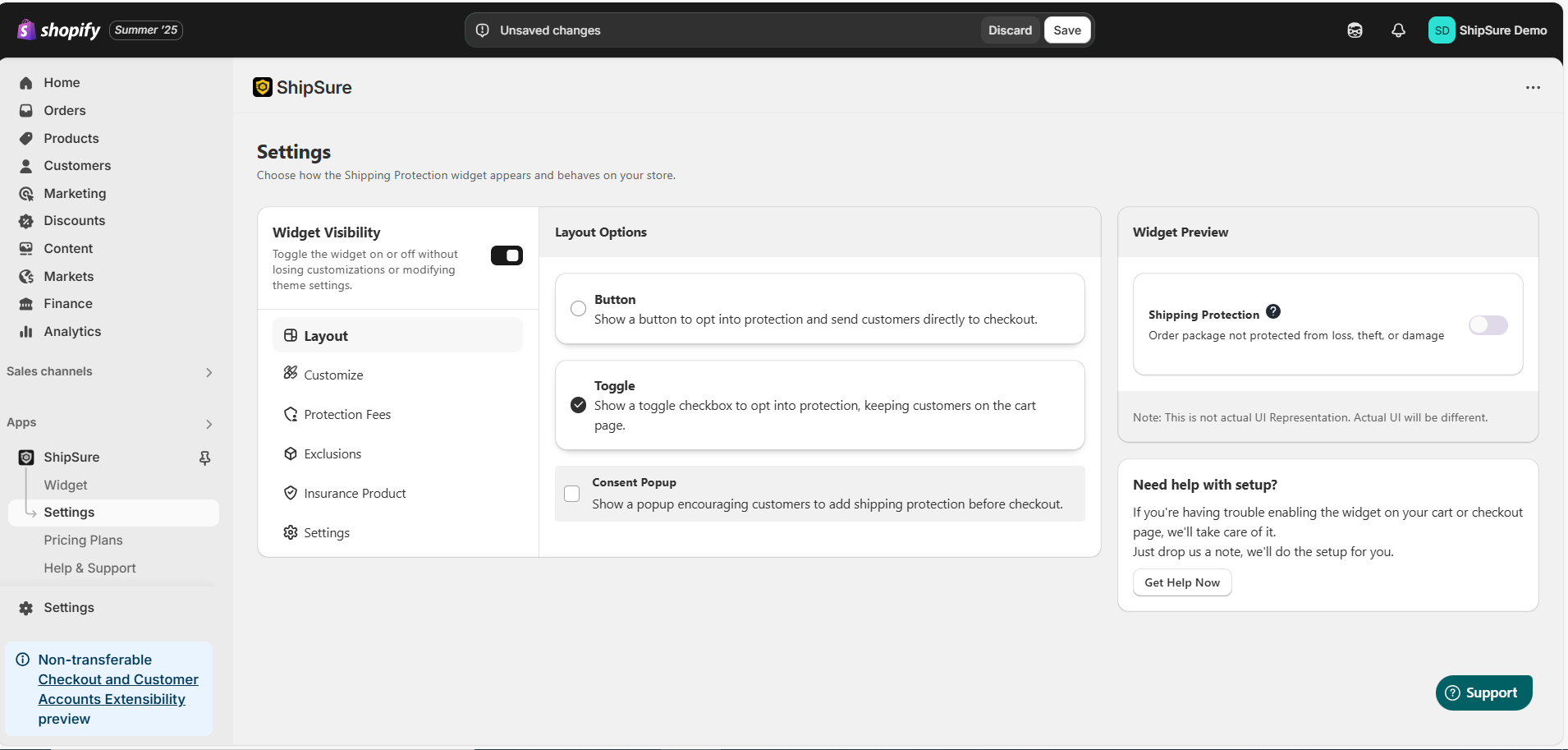Click the Insurance Product shield icon
This screenshot has height=750, width=1568.
point(291,493)
